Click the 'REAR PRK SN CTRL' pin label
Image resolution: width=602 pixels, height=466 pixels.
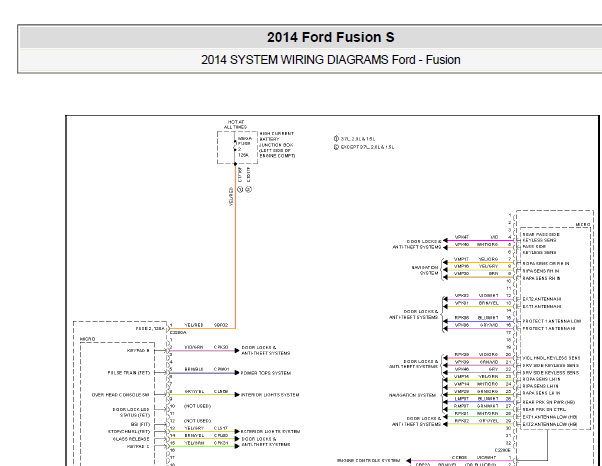pos(544,410)
